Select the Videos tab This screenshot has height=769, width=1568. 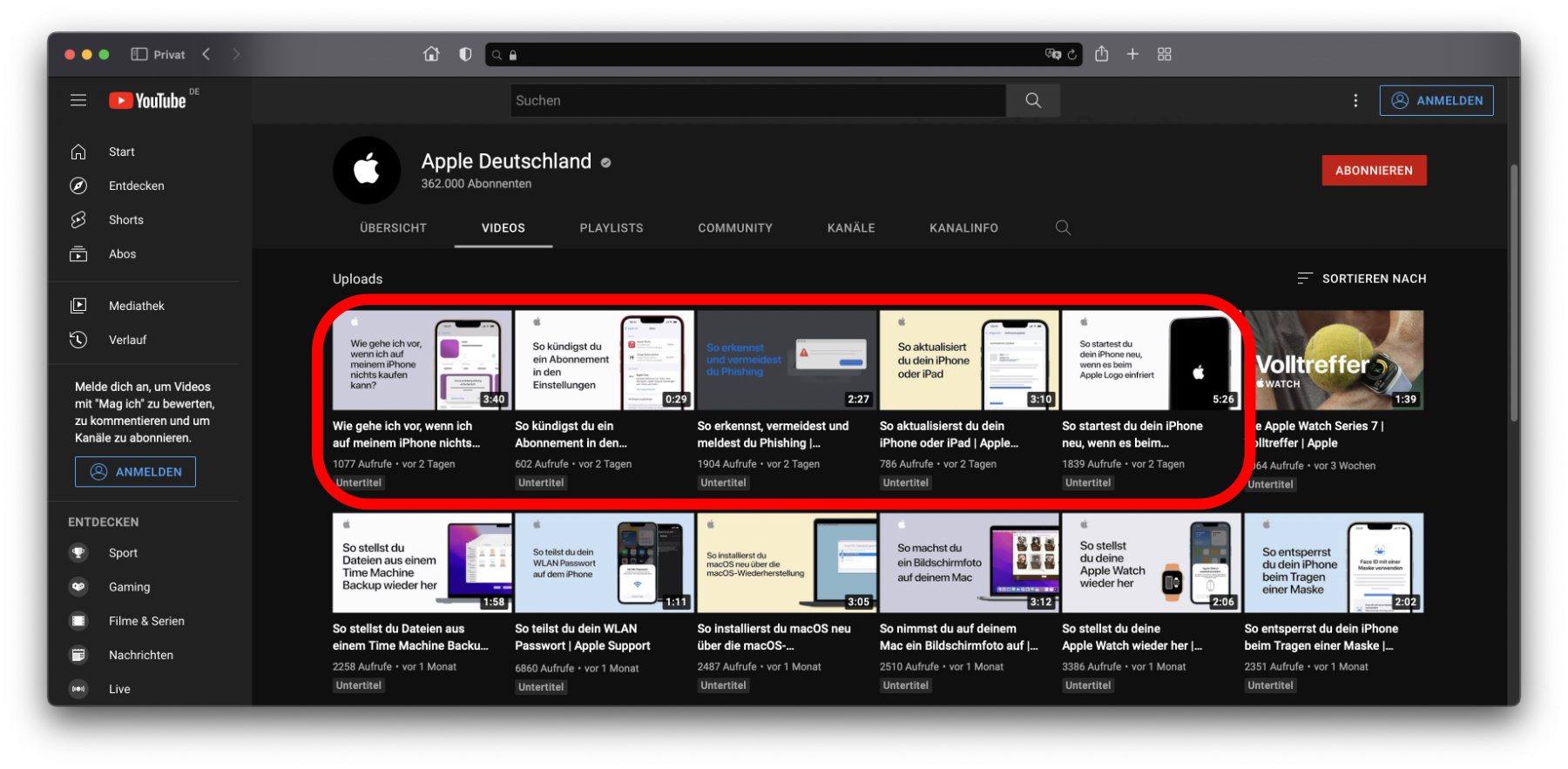504,228
